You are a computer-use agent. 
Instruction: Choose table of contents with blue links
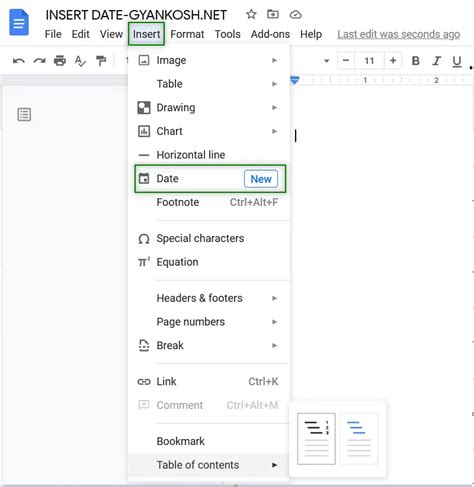click(x=359, y=439)
